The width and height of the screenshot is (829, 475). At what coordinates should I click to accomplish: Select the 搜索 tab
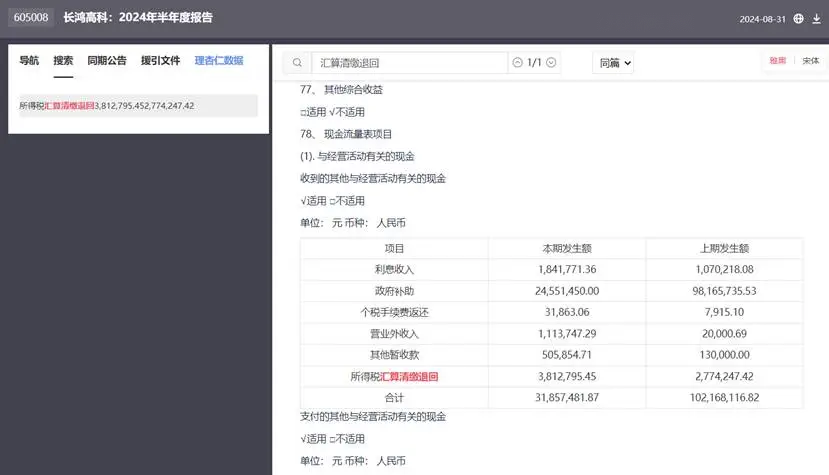pyautogui.click(x=63, y=60)
